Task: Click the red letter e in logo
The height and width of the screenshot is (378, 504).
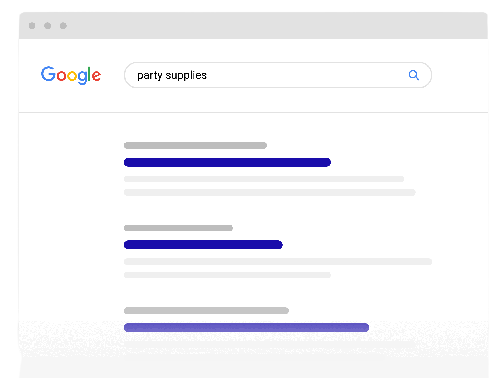Action: click(x=96, y=76)
